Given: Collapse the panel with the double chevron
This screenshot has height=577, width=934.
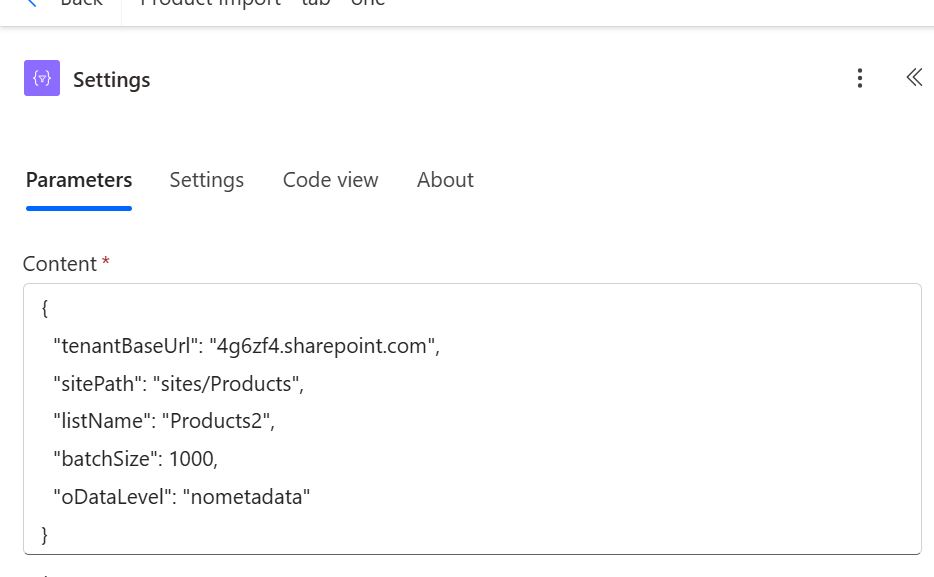Looking at the screenshot, I should (x=914, y=78).
